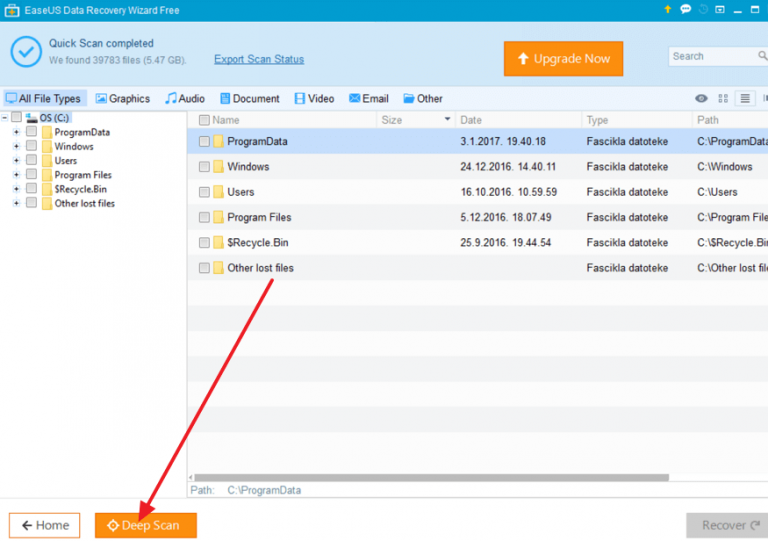Screen dimensions: 768x541
Task: Click the upgrade arrow icon in title bar
Action: tap(667, 9)
